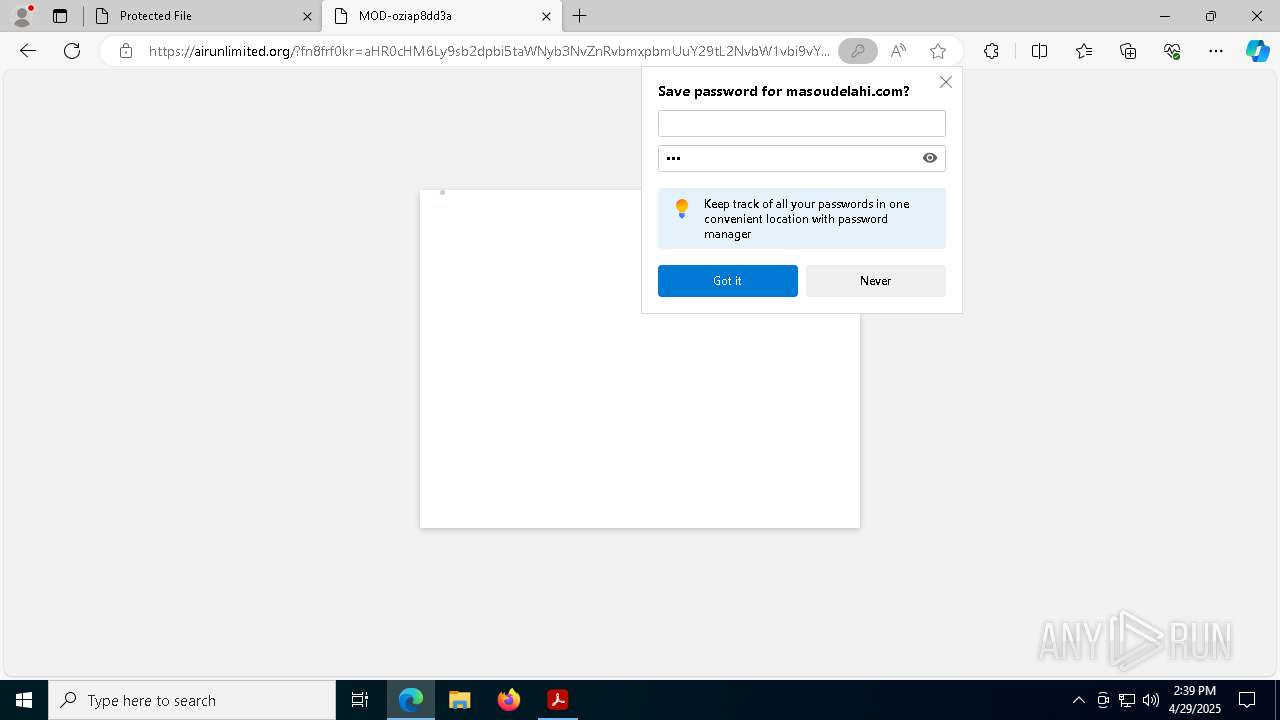Click the taskbar search box
The image size is (1280, 720).
click(x=192, y=700)
